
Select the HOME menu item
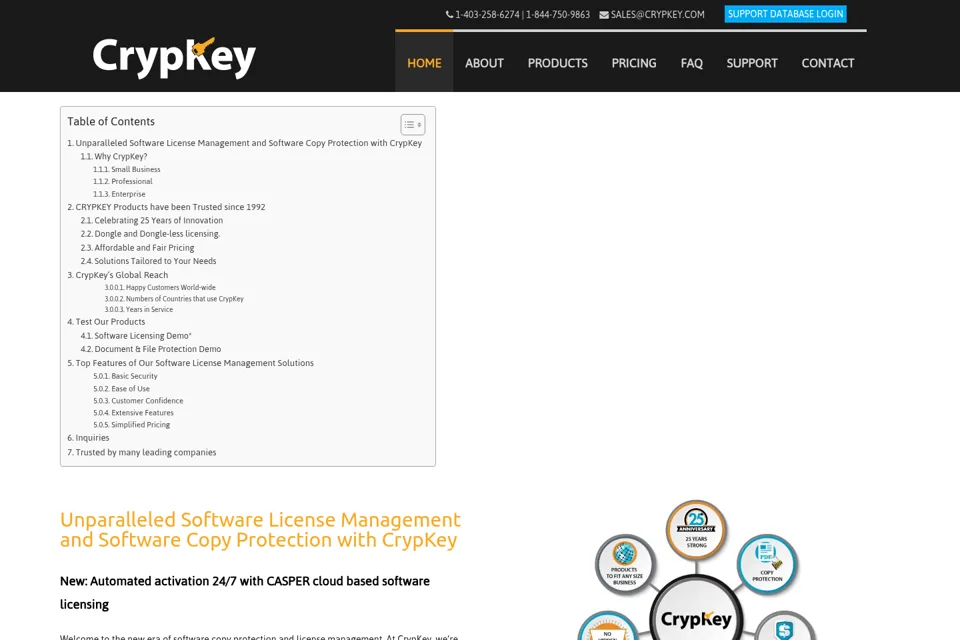424,63
